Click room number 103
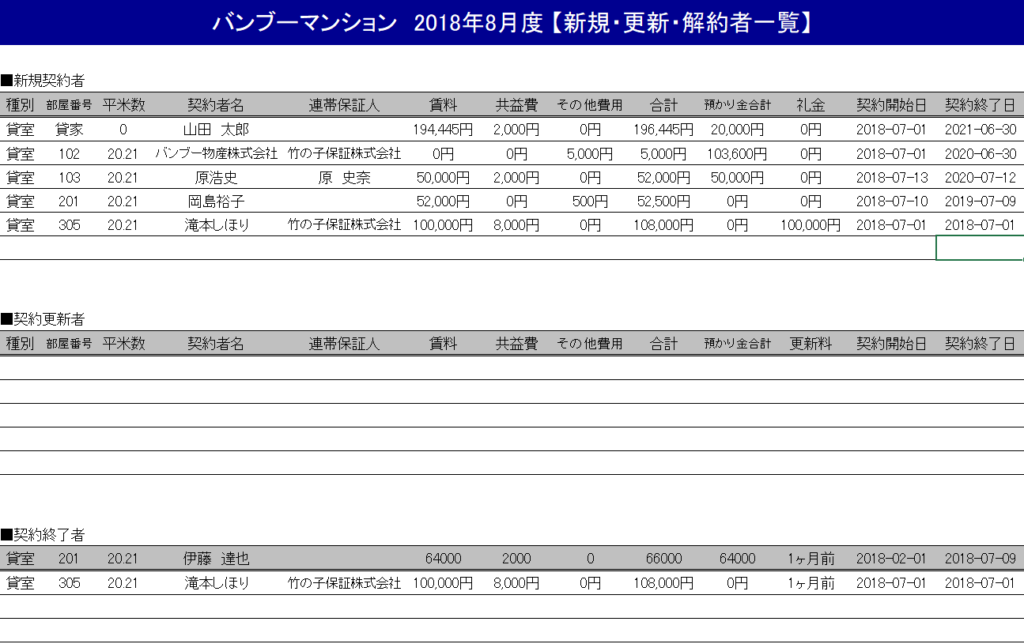 pyautogui.click(x=69, y=178)
